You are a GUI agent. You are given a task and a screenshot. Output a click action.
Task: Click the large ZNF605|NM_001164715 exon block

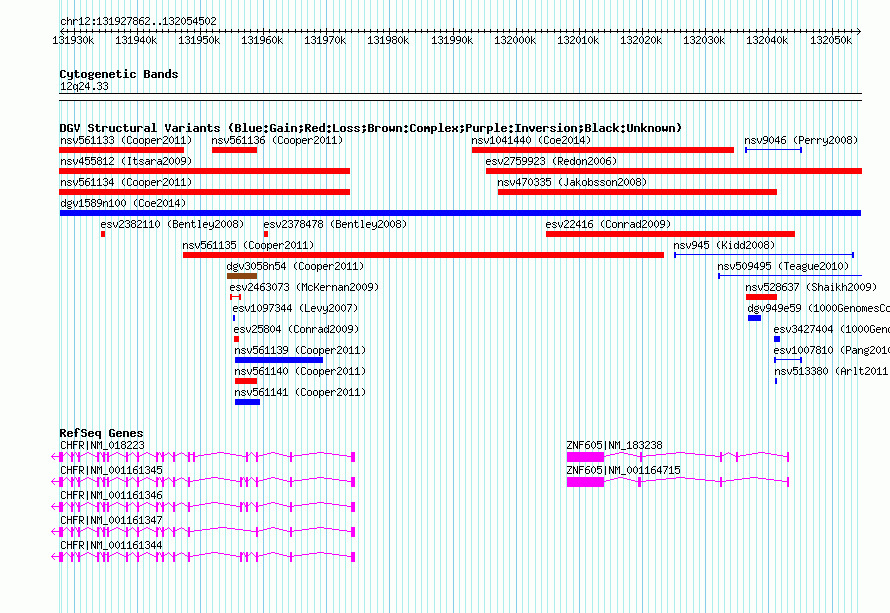coord(585,482)
